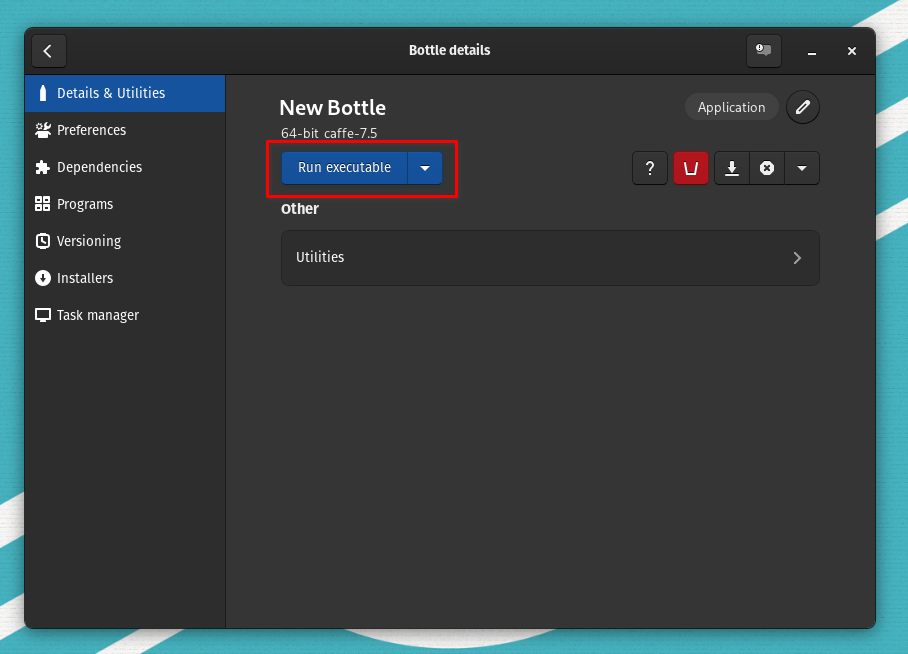The height and width of the screenshot is (654, 908).
Task: Open the arrow next to Run executable
Action: [x=425, y=168]
